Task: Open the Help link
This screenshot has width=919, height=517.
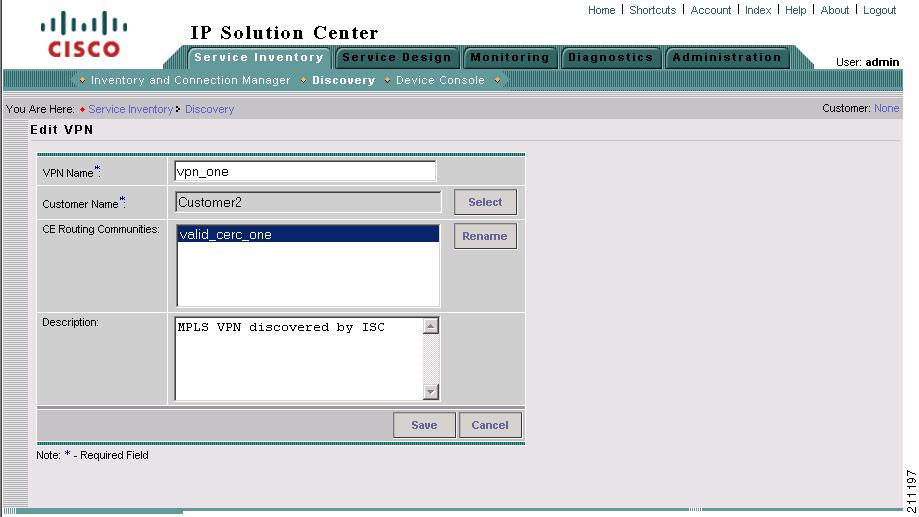Action: pyautogui.click(x=795, y=10)
